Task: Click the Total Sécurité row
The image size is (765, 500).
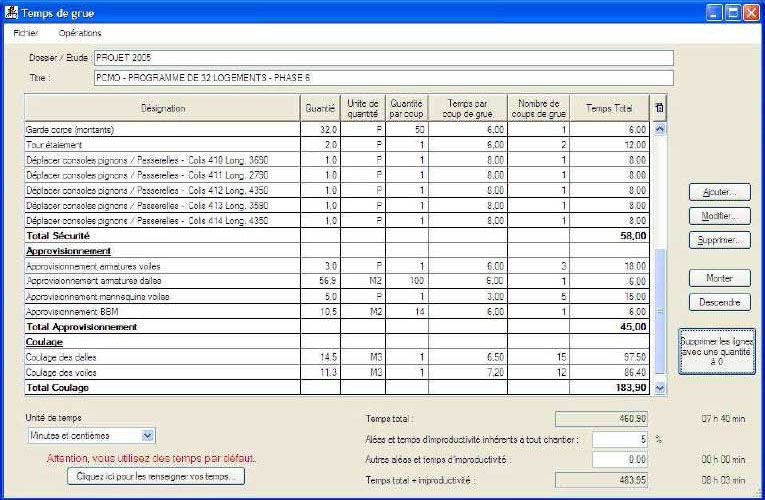Action: (337, 236)
